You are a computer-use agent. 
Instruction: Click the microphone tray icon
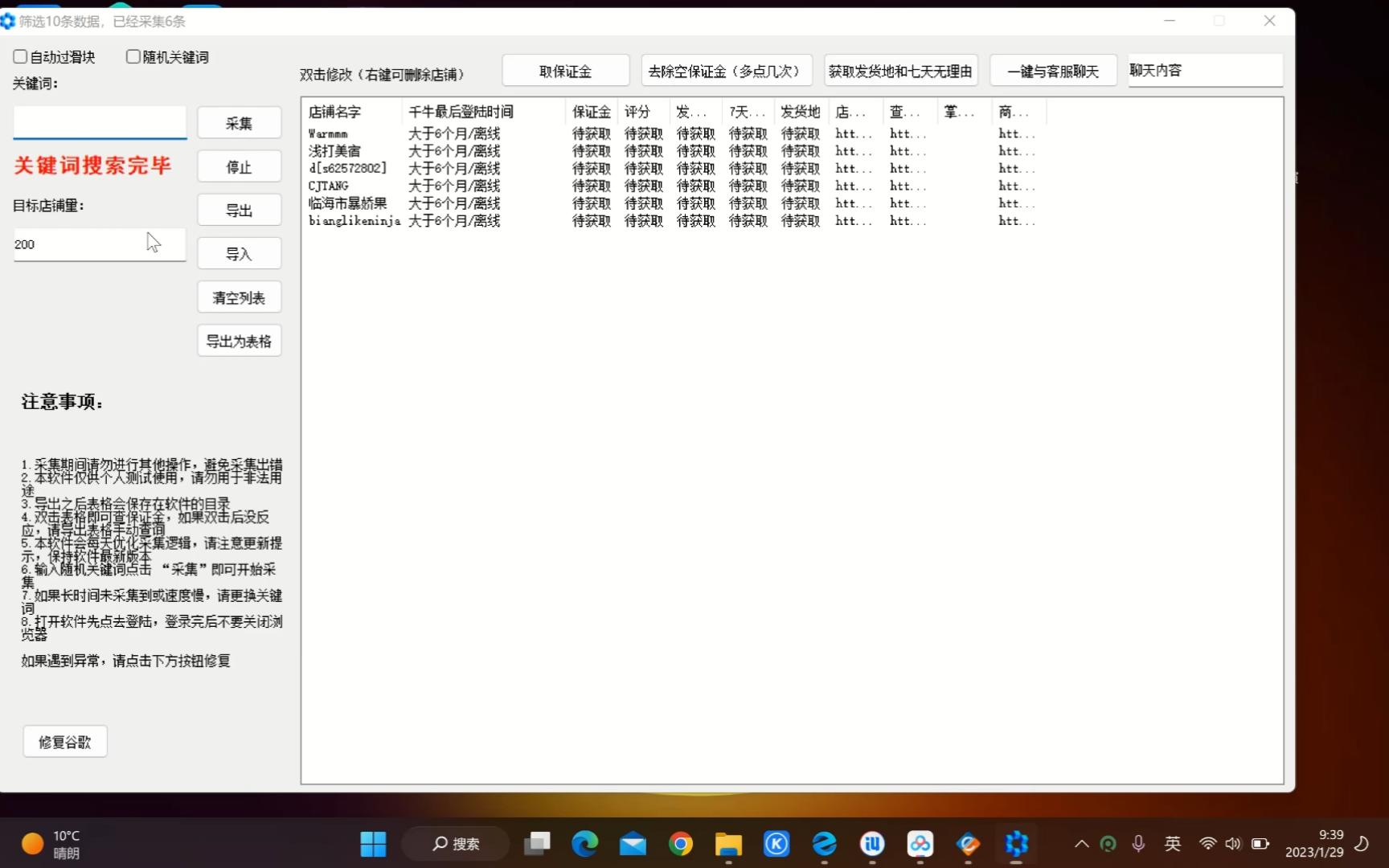(x=1138, y=844)
